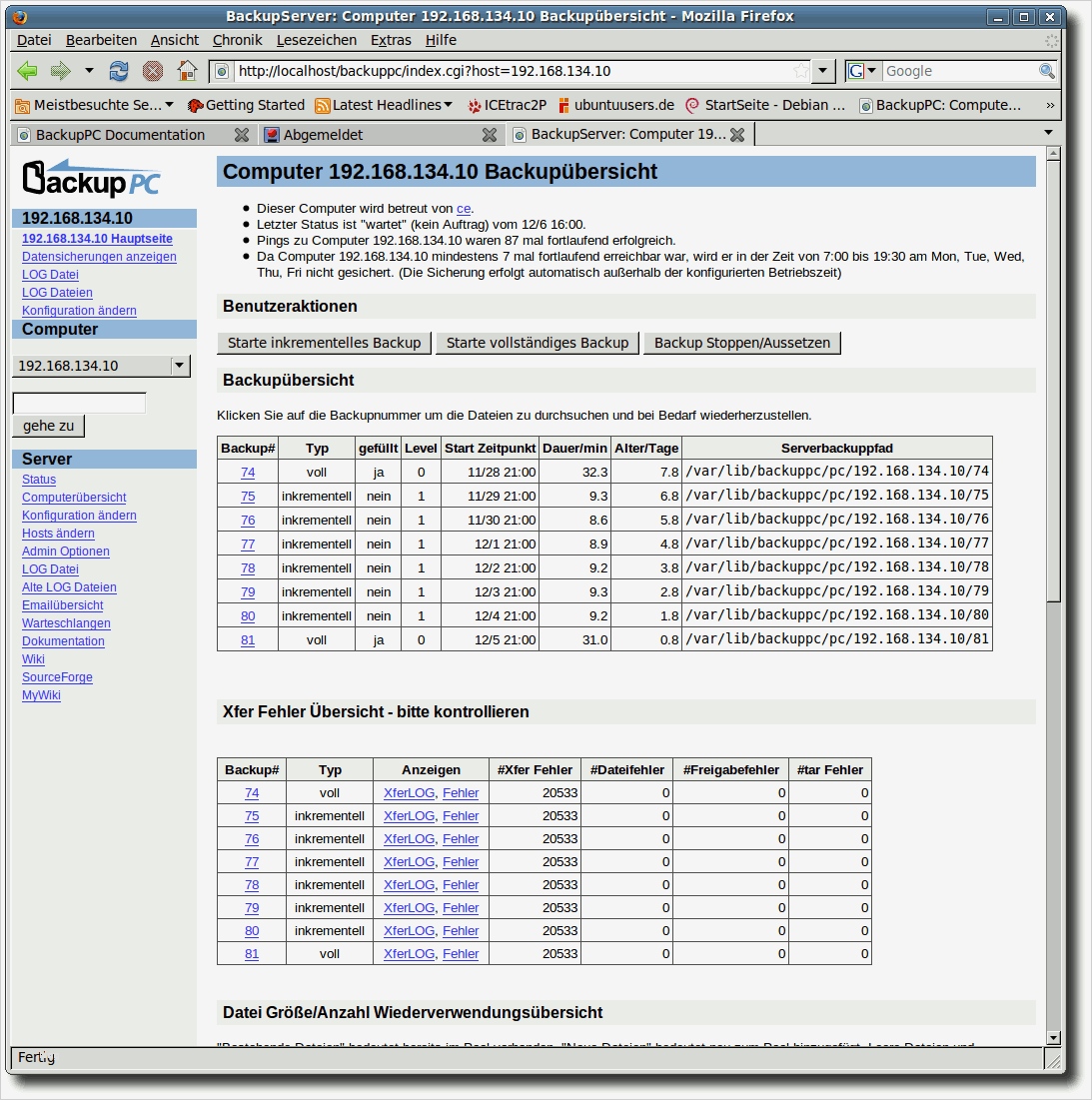Switch to BackupPC Documentation tab
Image resolution: width=1092 pixels, height=1100 pixels.
119,135
